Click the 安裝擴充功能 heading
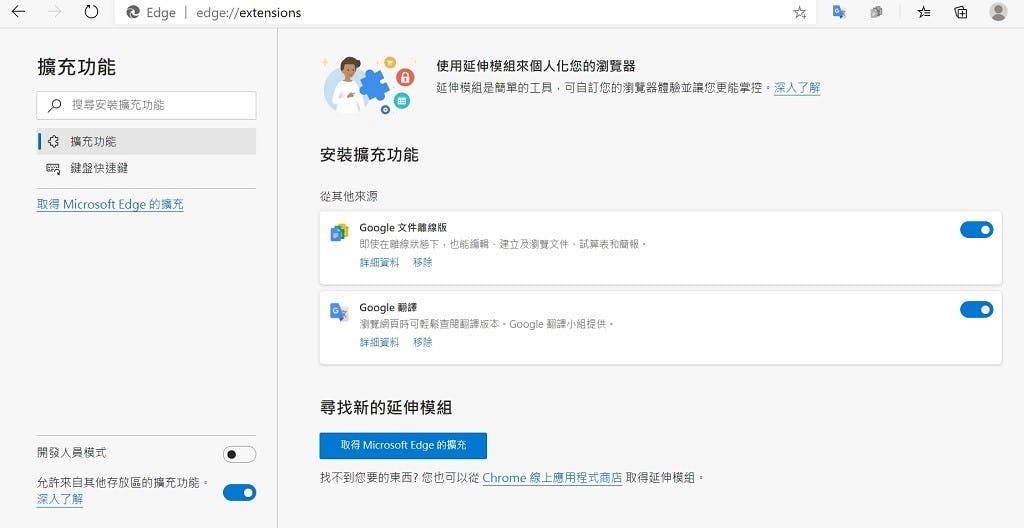 tap(369, 156)
